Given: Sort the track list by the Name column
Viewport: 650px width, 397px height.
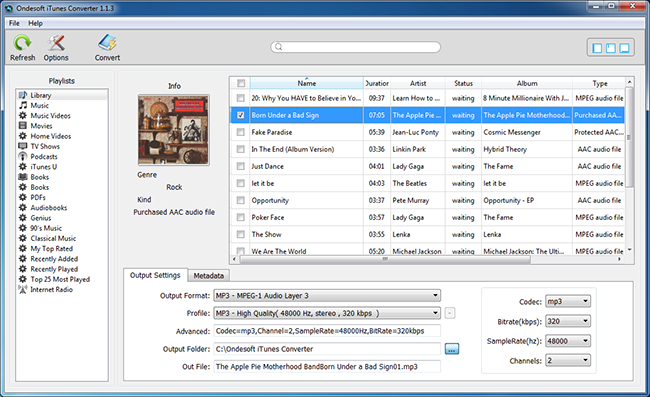Looking at the screenshot, I should (x=307, y=83).
